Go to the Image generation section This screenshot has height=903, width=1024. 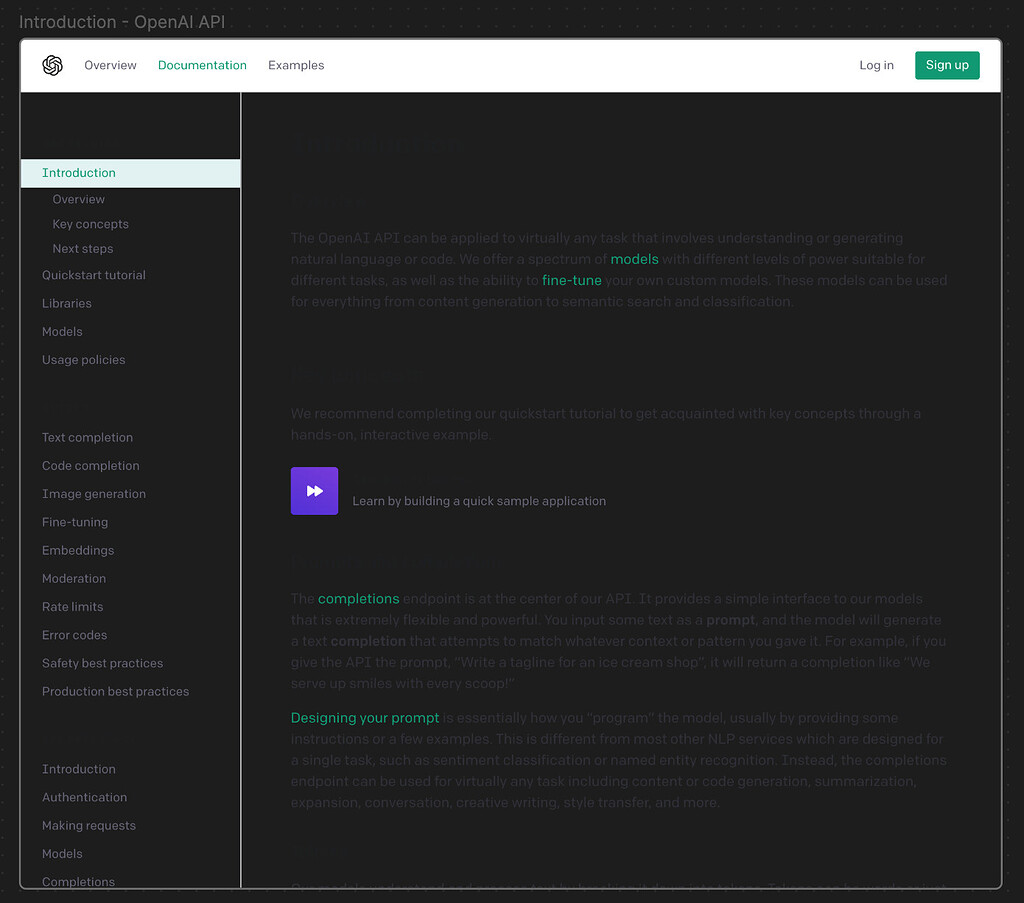pyautogui.click(x=94, y=493)
